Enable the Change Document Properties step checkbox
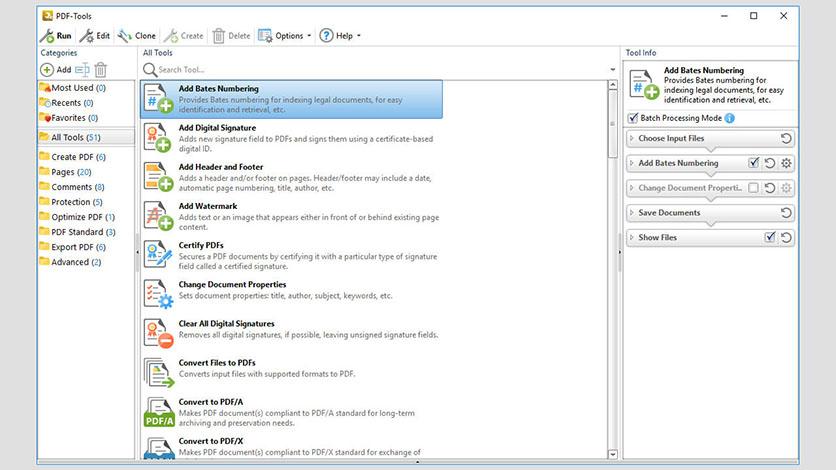The image size is (836, 470). coord(753,188)
